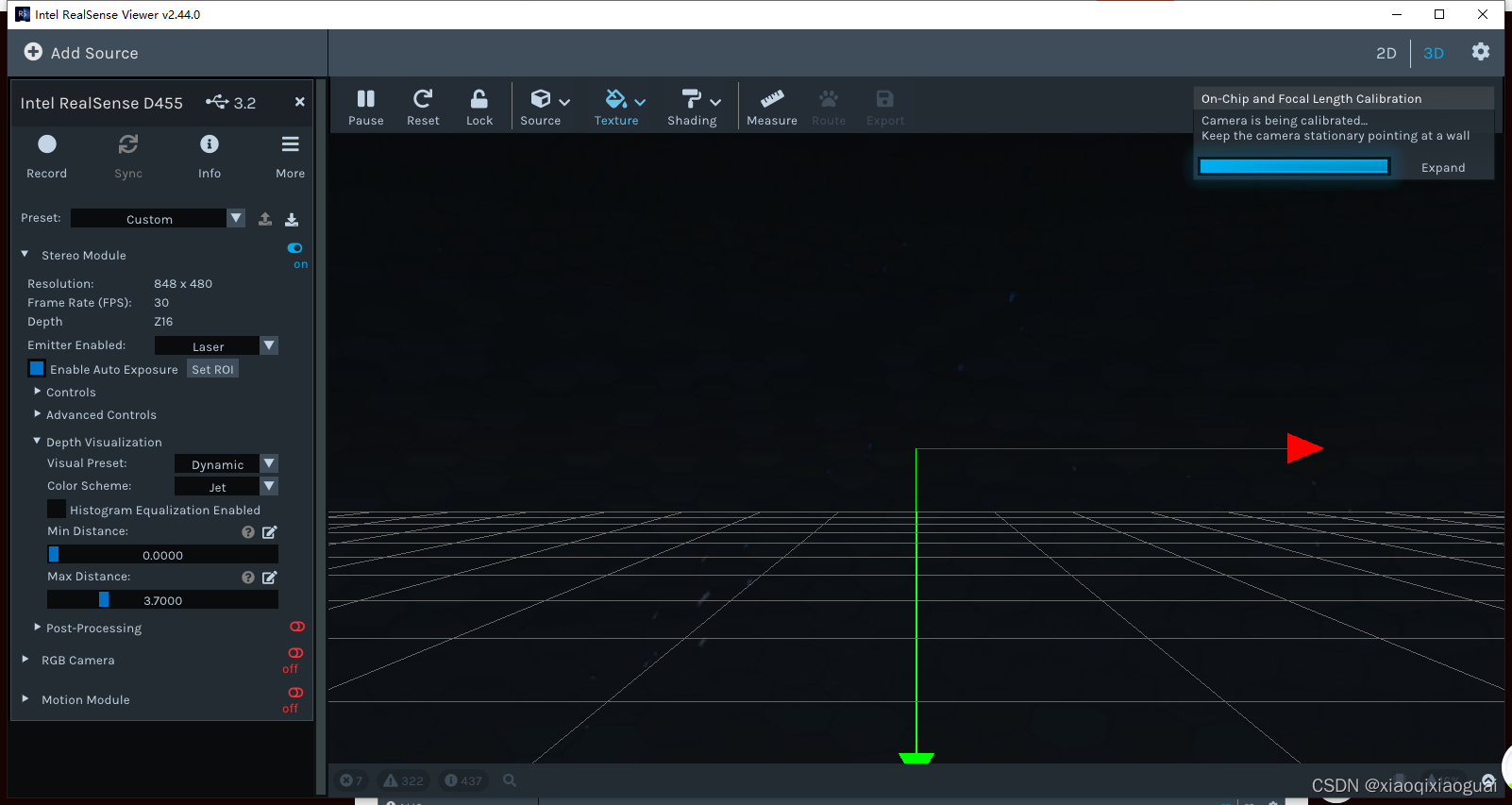
Task: Open the More hamburger menu
Action: click(291, 156)
